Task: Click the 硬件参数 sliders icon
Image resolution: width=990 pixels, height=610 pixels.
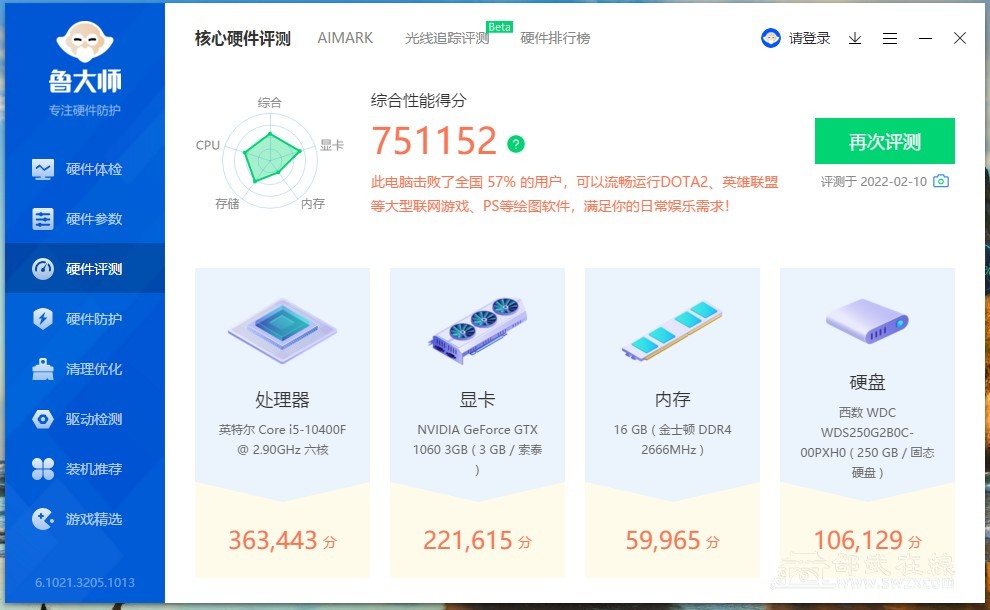Action: pos(43,219)
